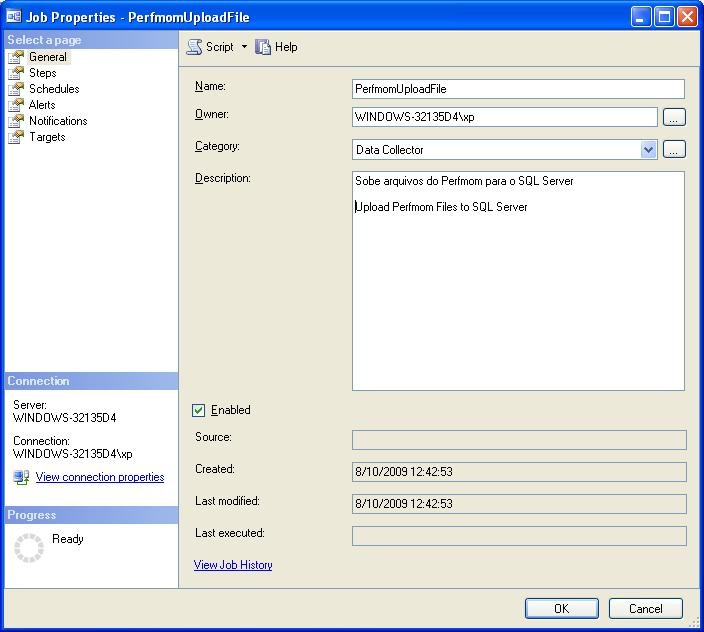Click the Script toolbar icon
This screenshot has height=632, width=704.
(194, 47)
